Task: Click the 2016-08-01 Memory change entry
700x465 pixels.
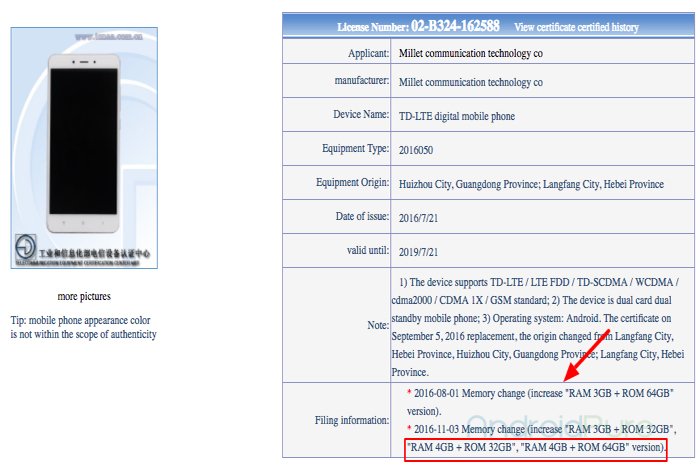Action: point(540,402)
